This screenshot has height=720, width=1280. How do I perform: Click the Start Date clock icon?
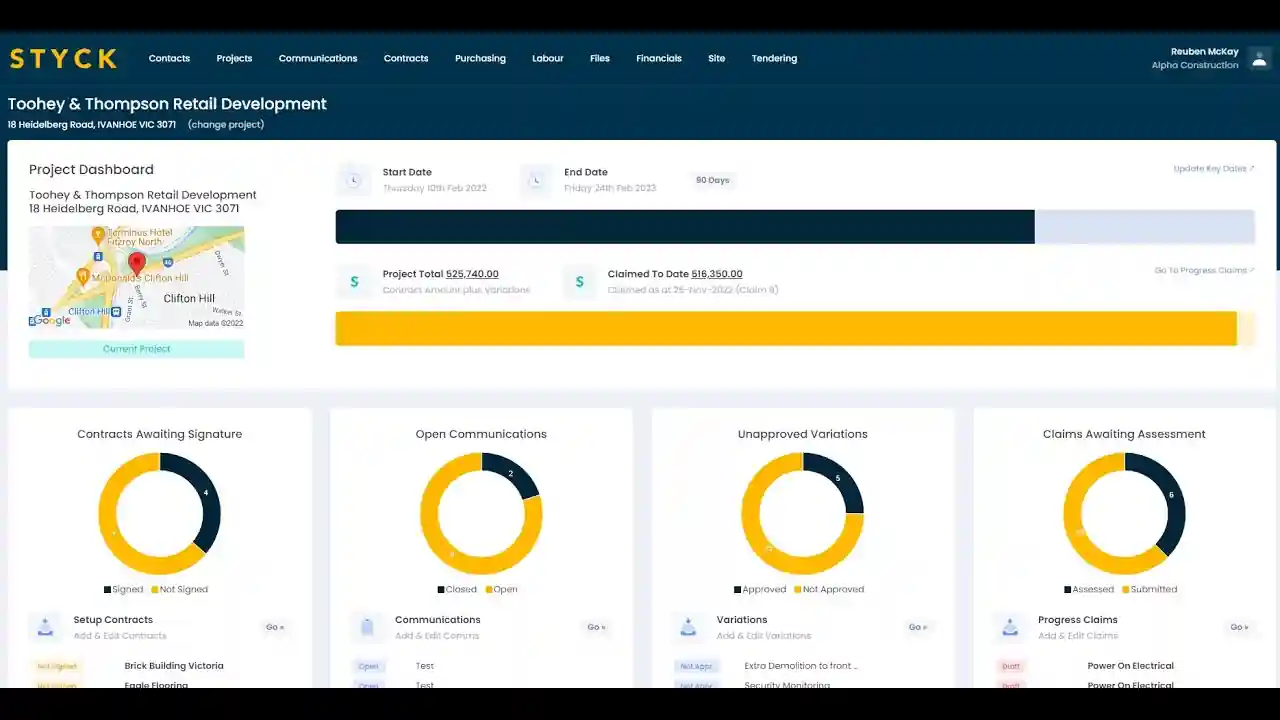353,180
